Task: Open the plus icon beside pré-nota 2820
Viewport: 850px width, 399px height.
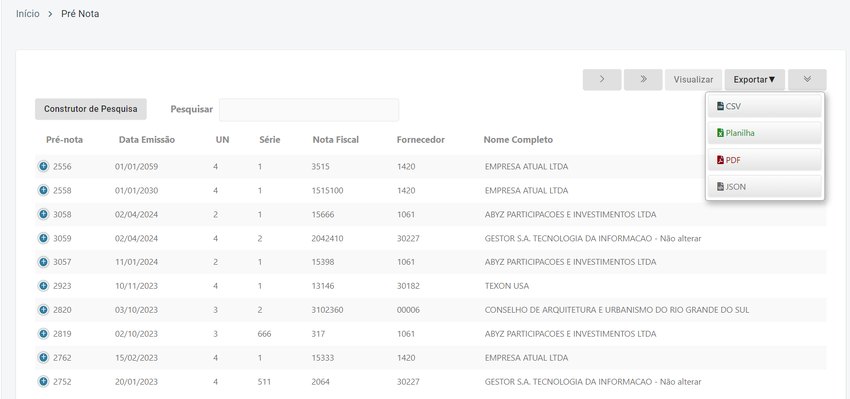Action: point(43,310)
